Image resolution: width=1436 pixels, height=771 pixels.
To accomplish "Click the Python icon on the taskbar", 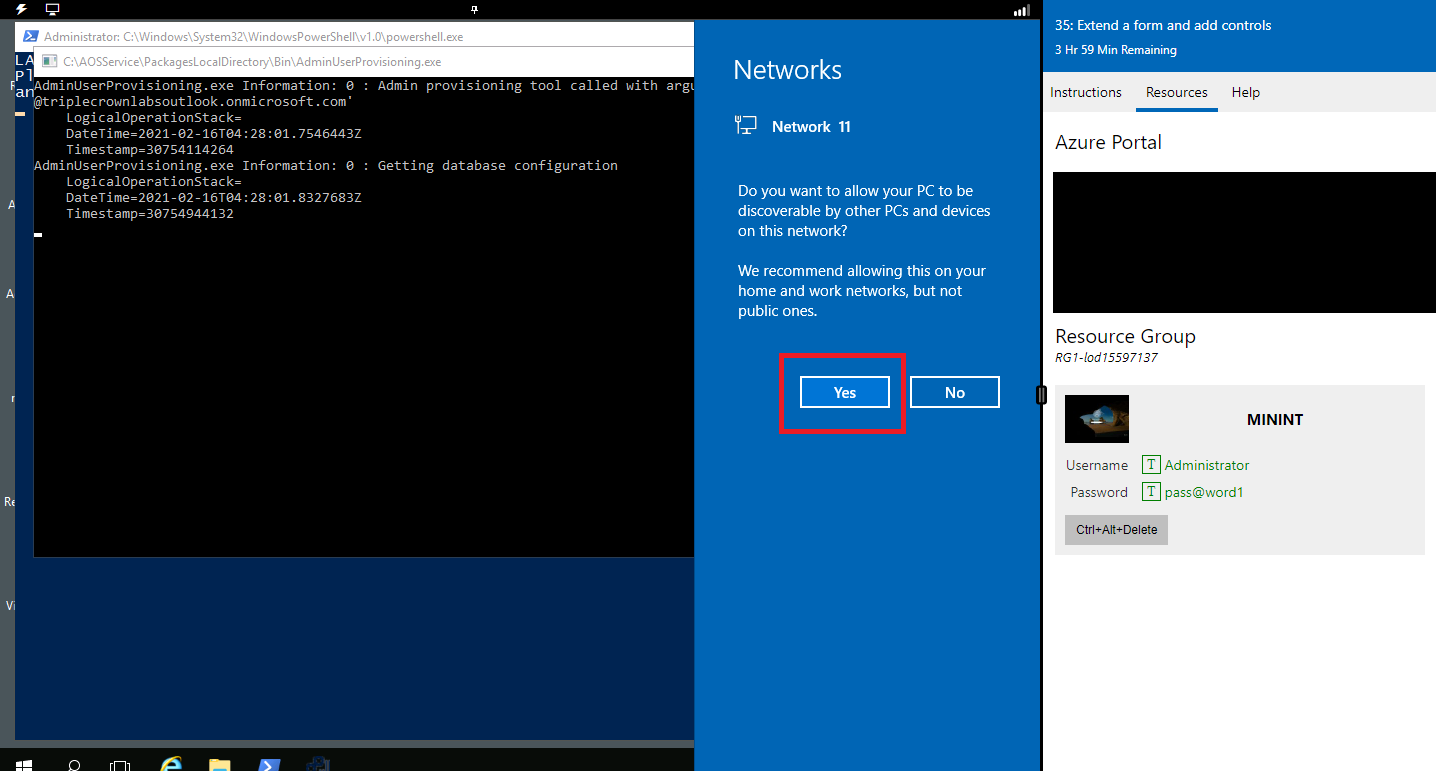I will [x=318, y=765].
